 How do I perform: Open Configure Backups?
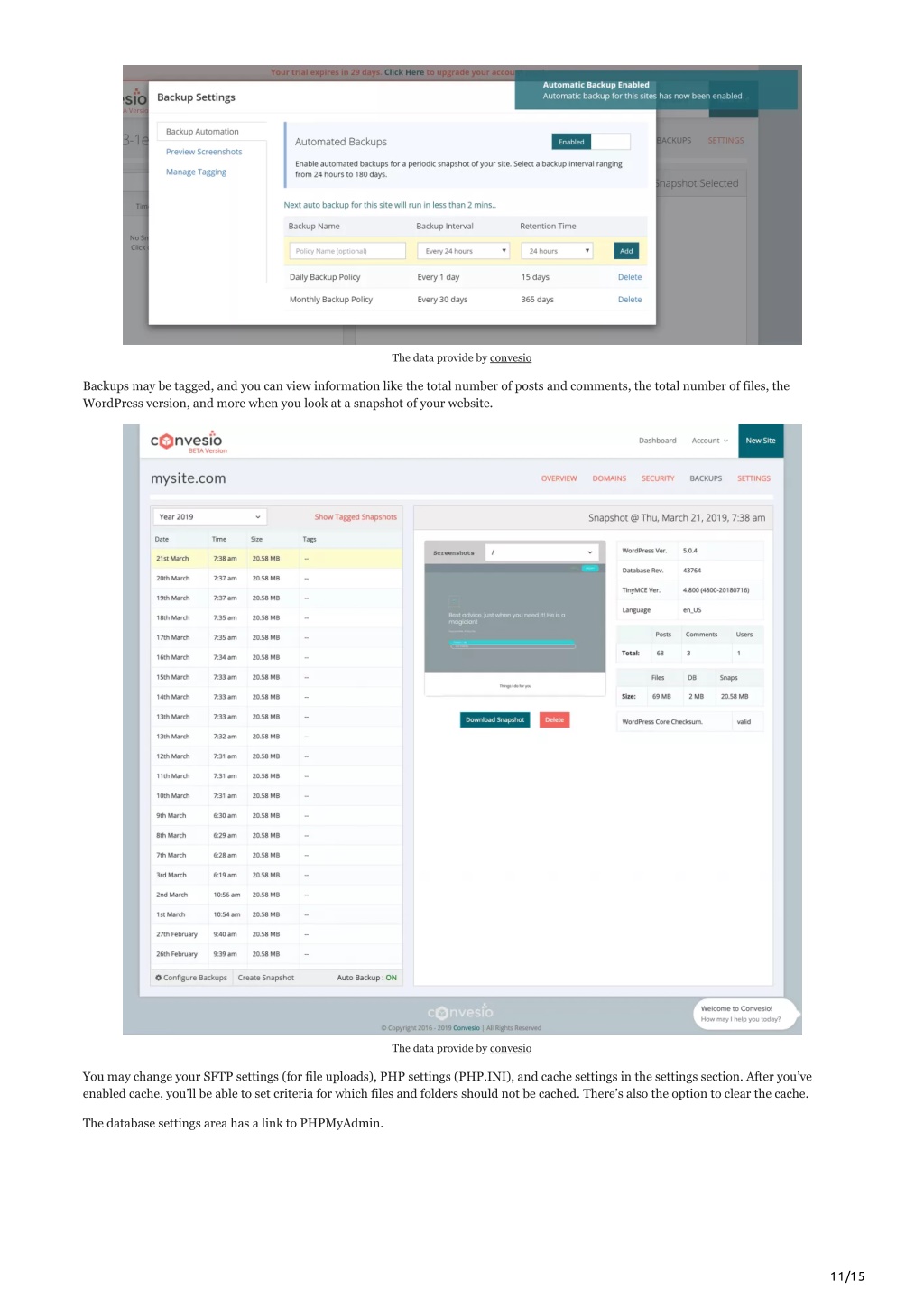point(191,978)
